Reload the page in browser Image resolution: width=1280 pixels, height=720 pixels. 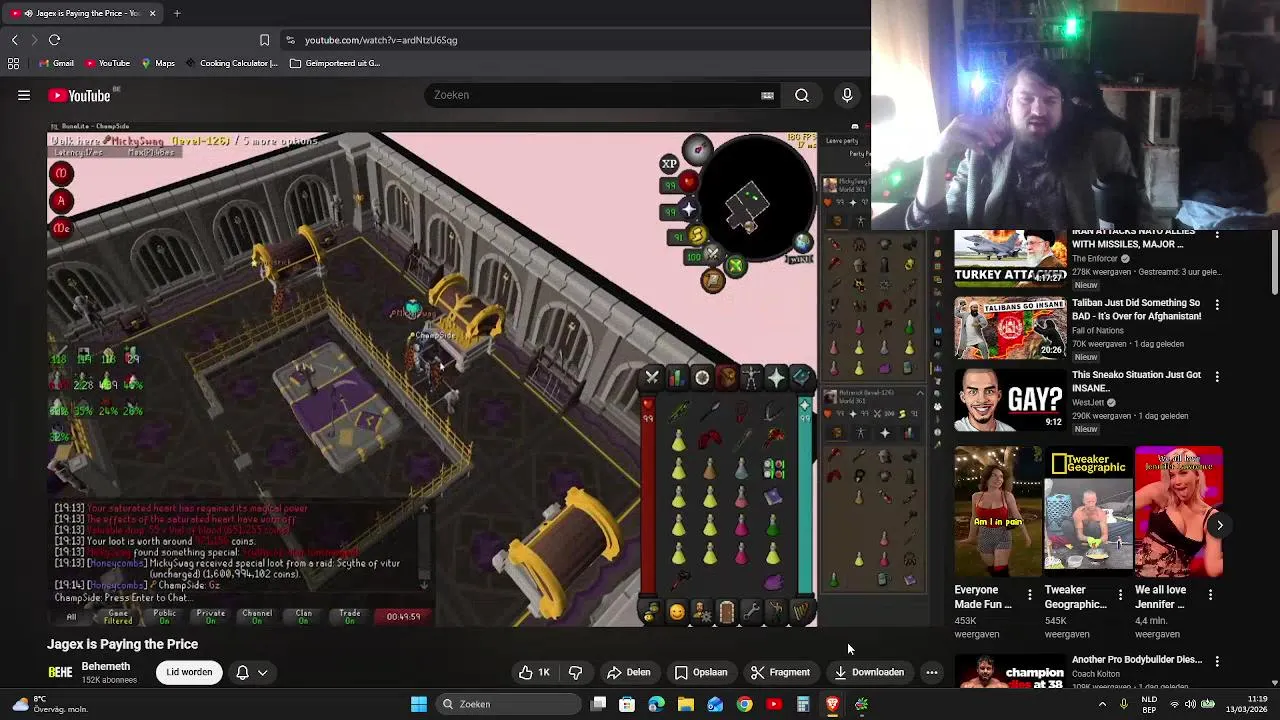tap(54, 40)
